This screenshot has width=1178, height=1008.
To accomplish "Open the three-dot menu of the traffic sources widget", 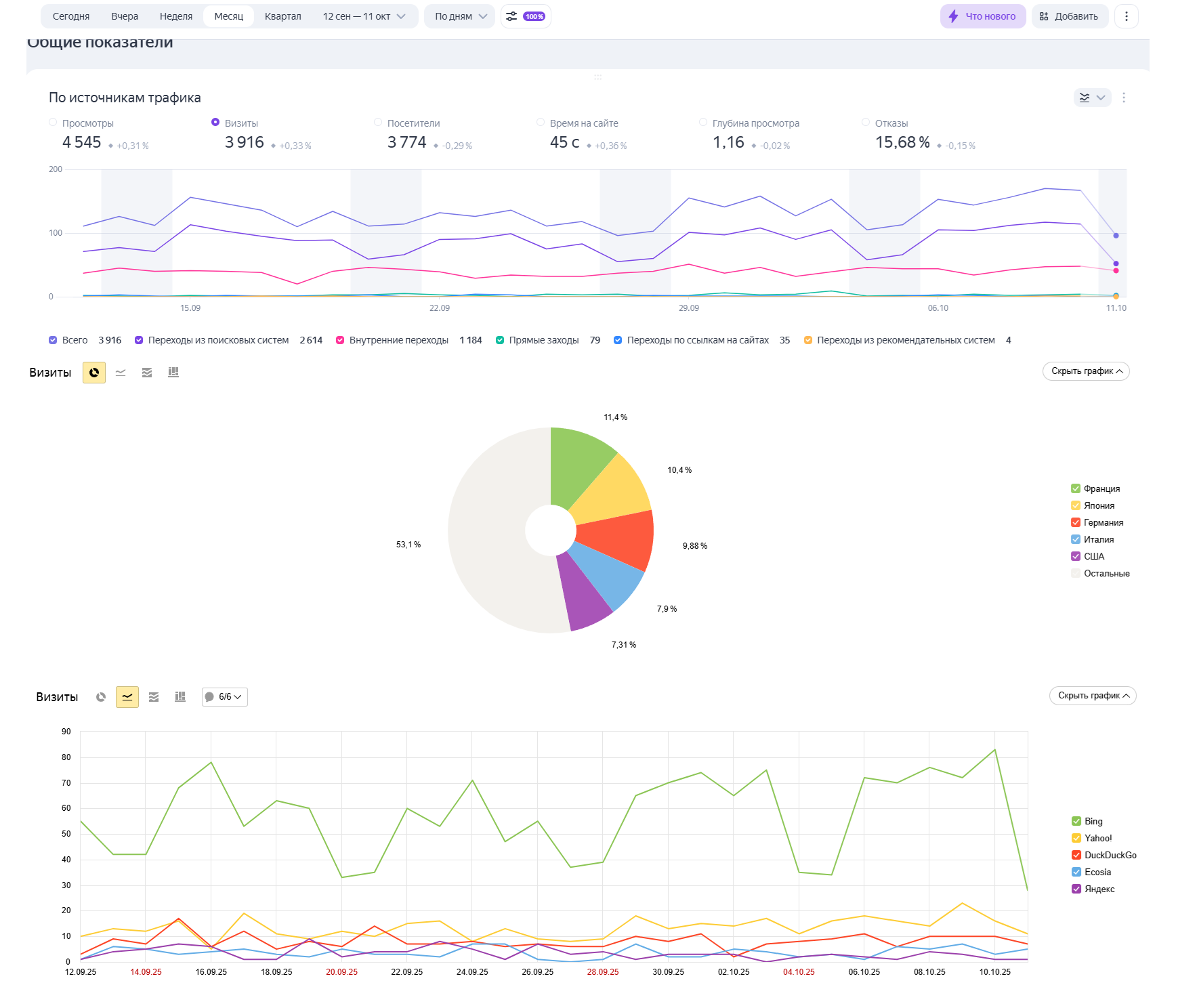I will coord(1124,98).
